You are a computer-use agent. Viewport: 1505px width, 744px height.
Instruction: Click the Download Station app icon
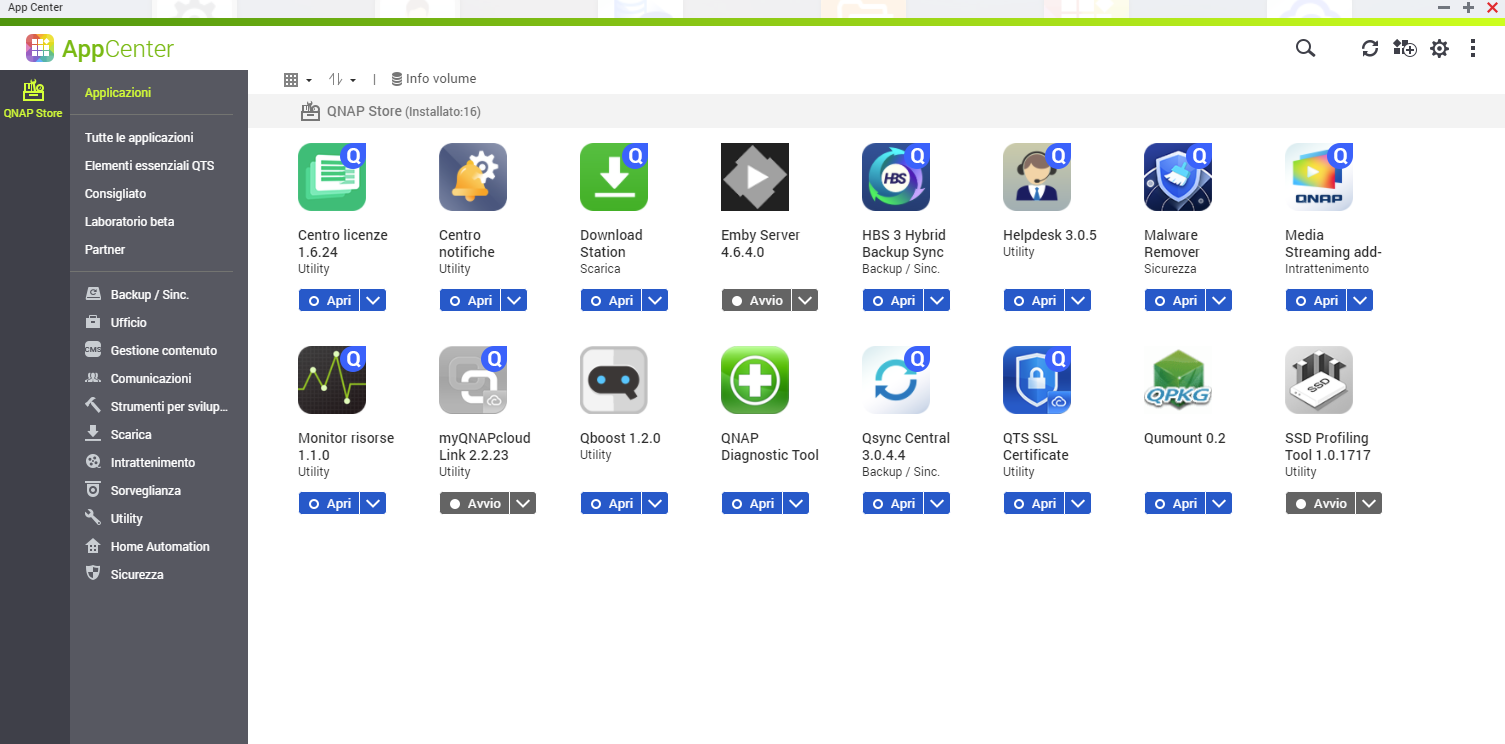click(x=614, y=177)
